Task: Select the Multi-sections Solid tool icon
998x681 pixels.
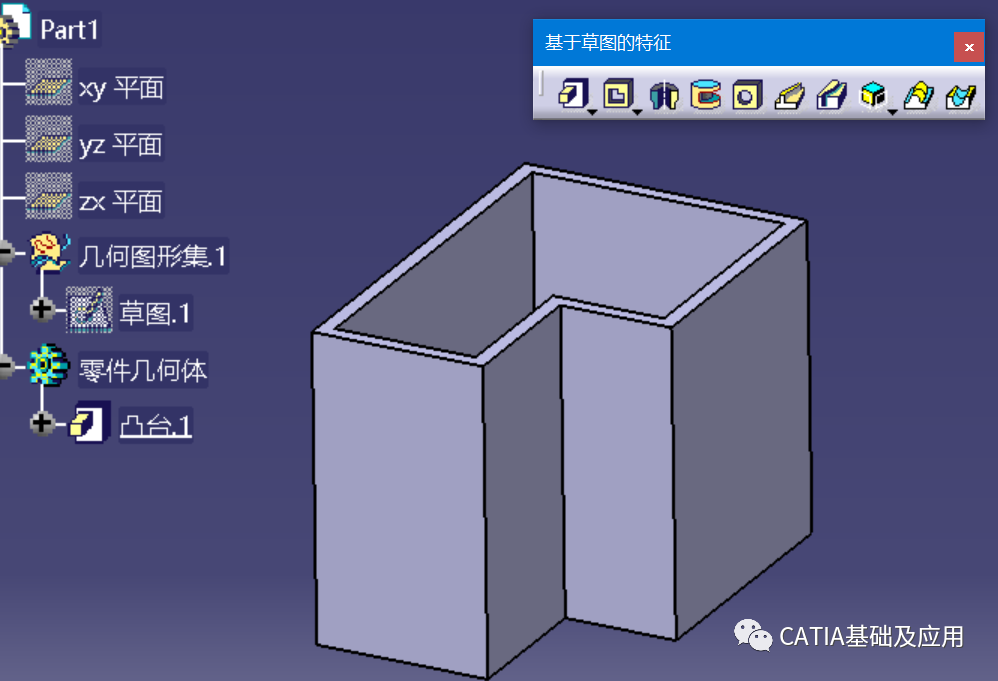Action: pyautogui.click(x=918, y=95)
